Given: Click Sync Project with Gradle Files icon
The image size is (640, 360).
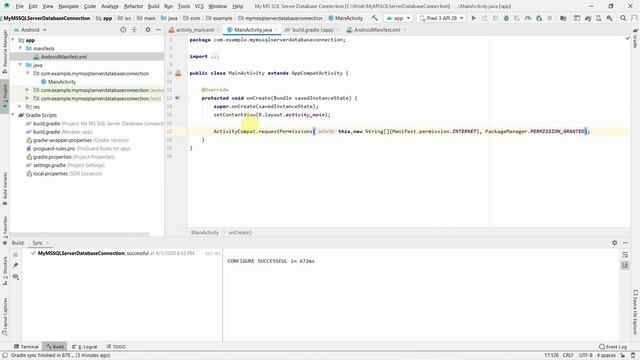Looking at the screenshot, I should click(x=588, y=18).
